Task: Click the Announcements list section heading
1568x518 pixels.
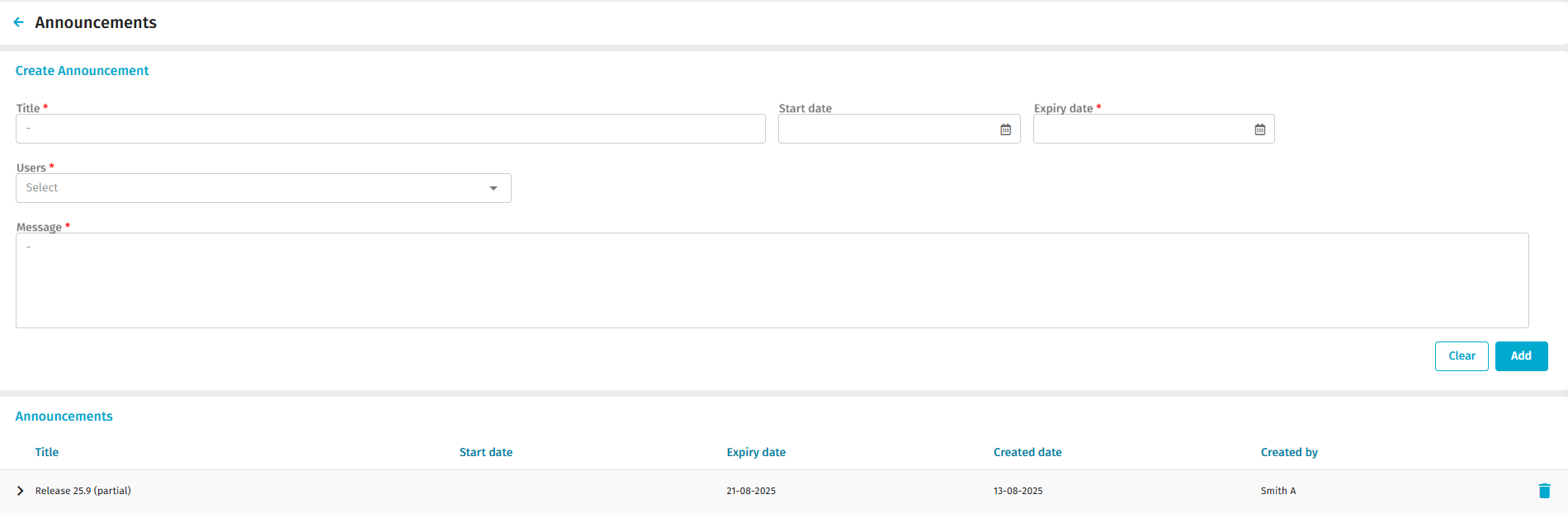Action: click(x=64, y=417)
